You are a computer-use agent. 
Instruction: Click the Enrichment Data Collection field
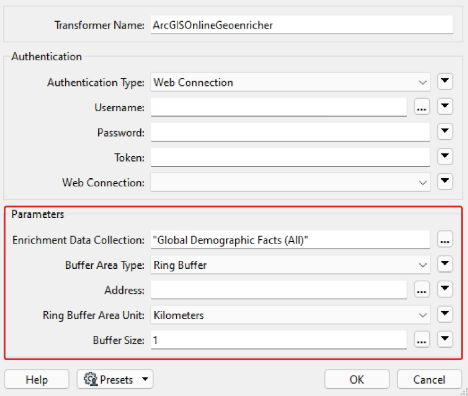pos(290,240)
